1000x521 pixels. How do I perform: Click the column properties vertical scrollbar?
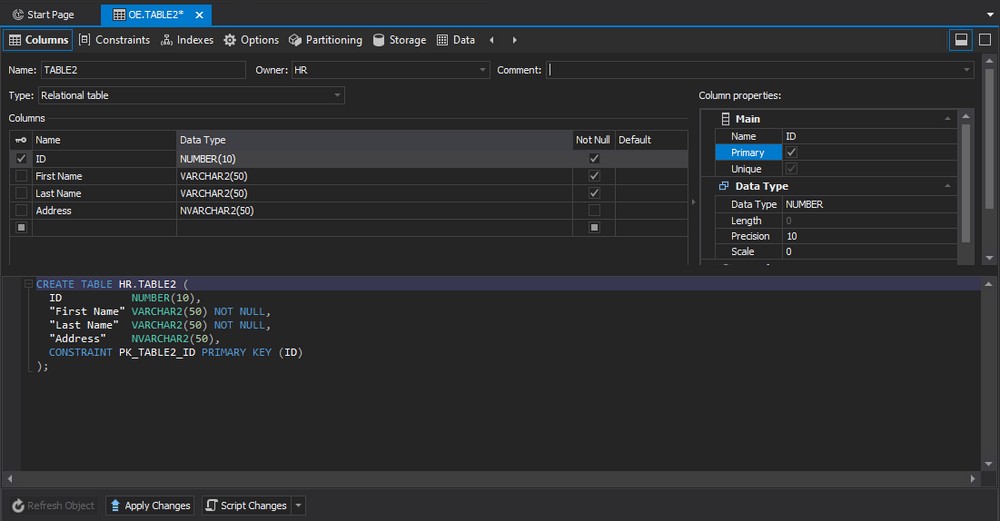[966, 185]
